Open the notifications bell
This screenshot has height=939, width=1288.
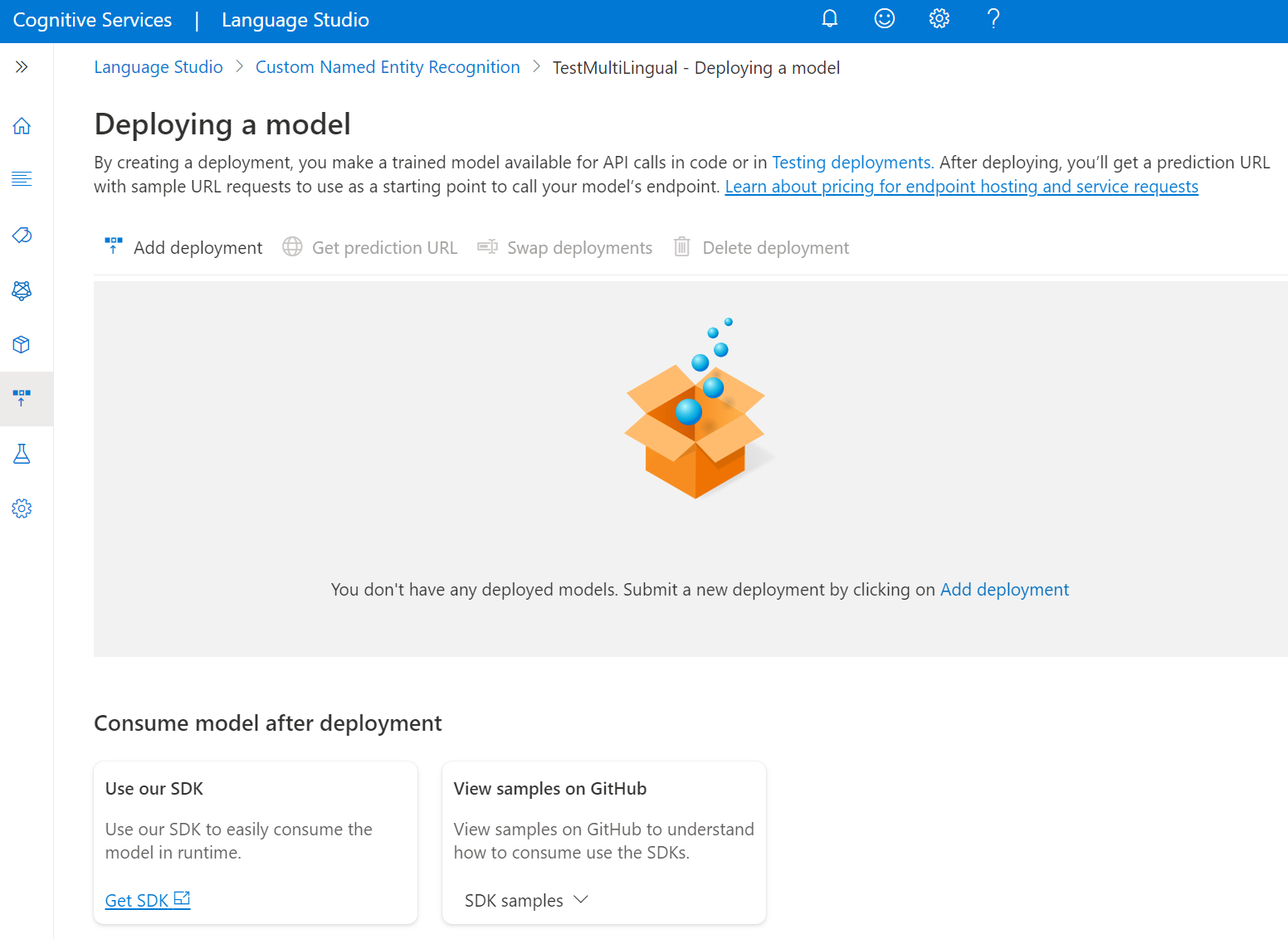click(830, 18)
